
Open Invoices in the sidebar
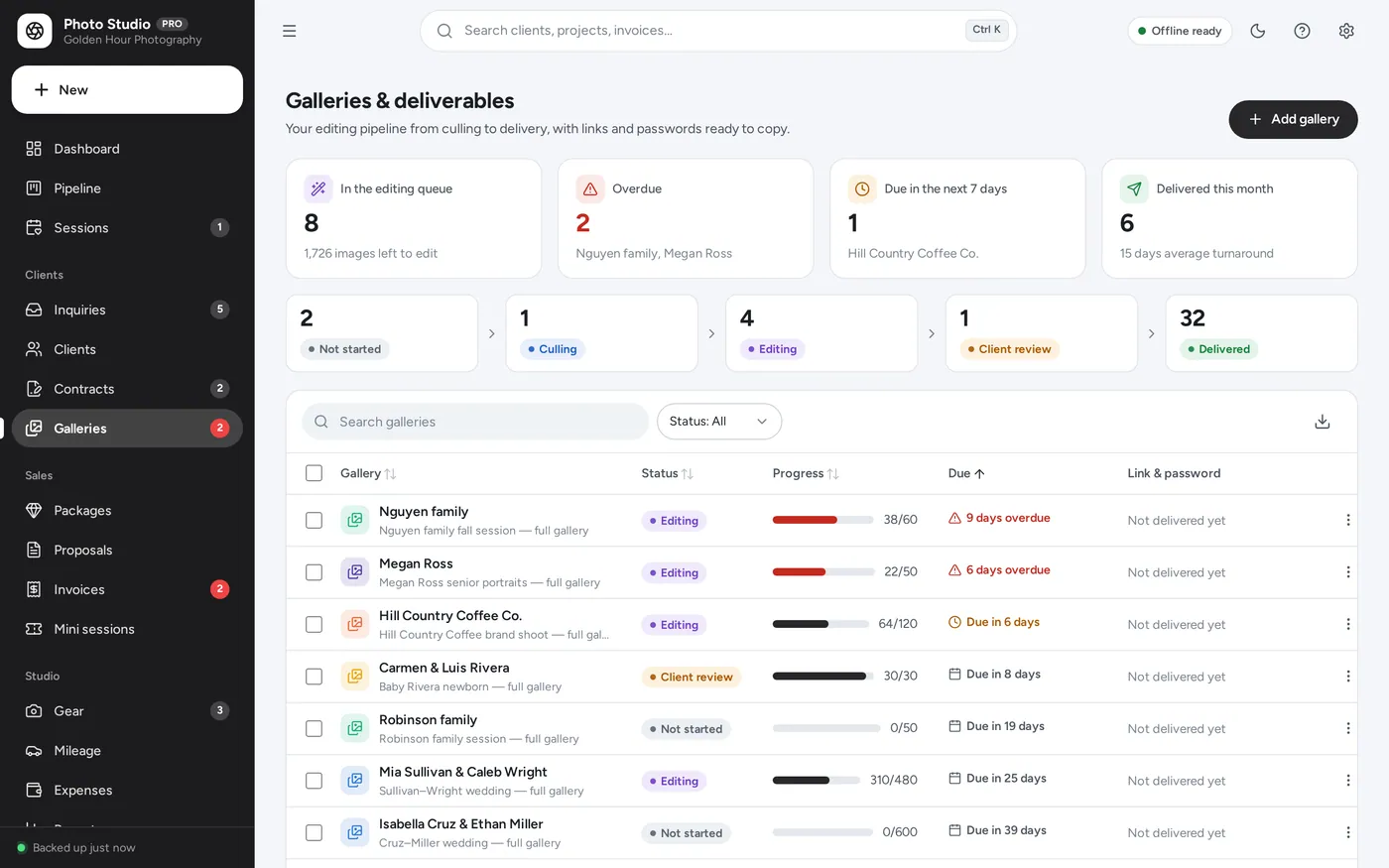click(127, 589)
